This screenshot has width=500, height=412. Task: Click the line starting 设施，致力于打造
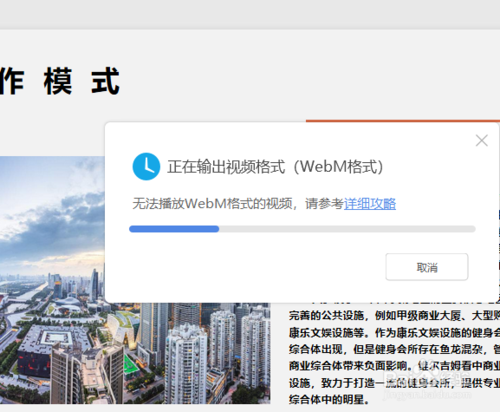[x=394, y=383]
